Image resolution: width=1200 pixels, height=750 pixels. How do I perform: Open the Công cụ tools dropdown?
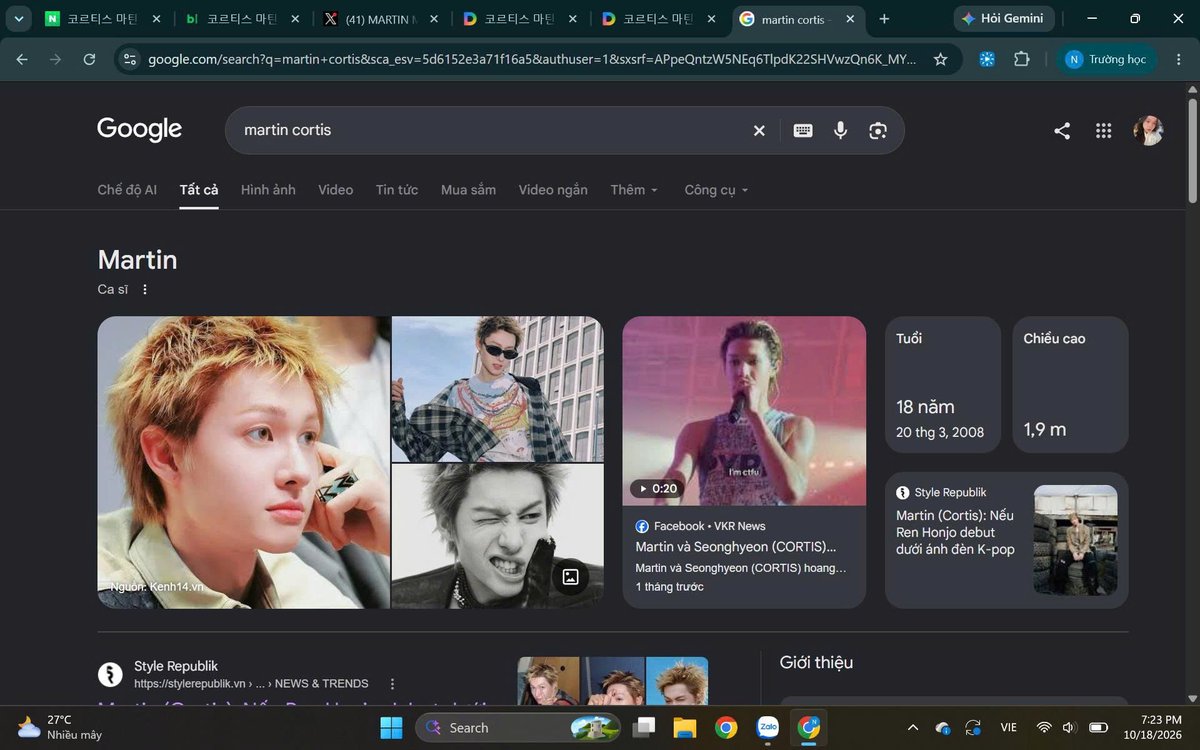(717, 190)
